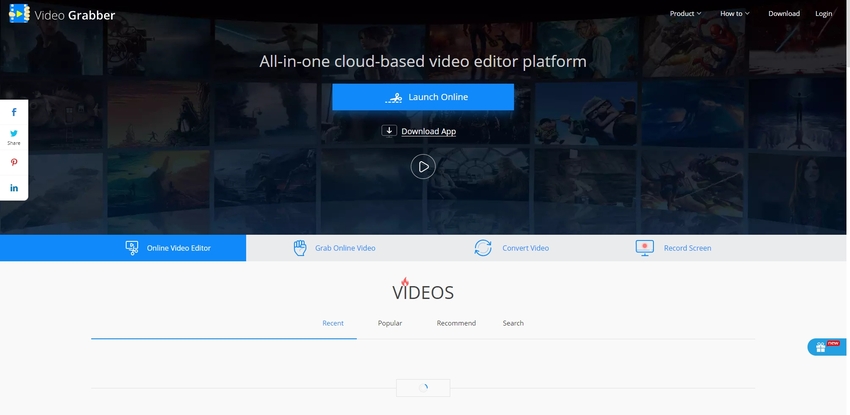Expand the How to dropdown menu
The image size is (850, 415).
click(x=735, y=14)
